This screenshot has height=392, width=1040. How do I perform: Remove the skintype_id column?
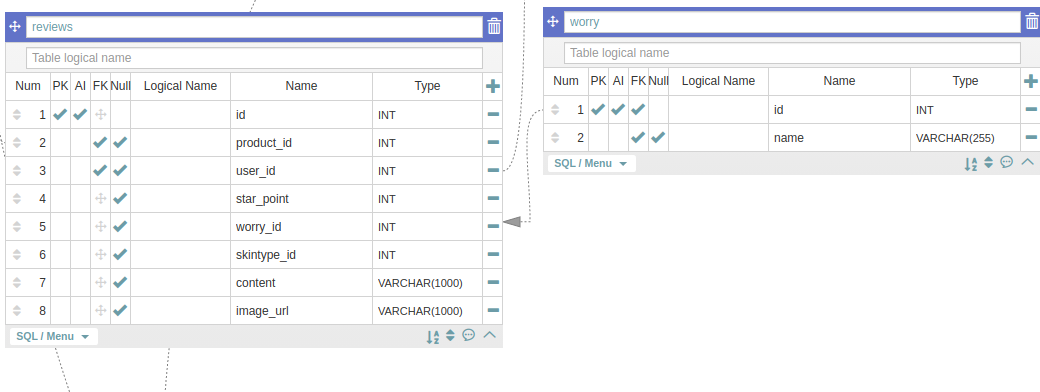493,254
